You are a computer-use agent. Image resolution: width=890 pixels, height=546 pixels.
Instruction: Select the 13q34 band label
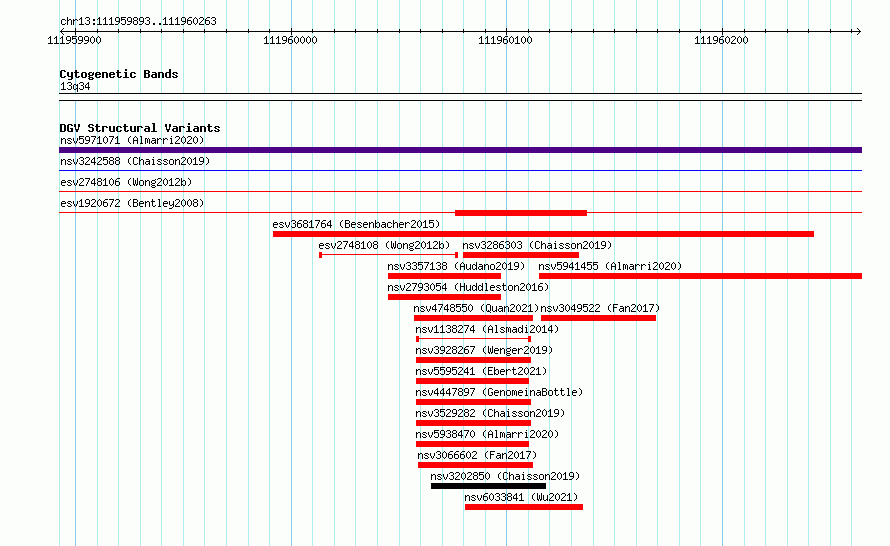pyautogui.click(x=75, y=86)
